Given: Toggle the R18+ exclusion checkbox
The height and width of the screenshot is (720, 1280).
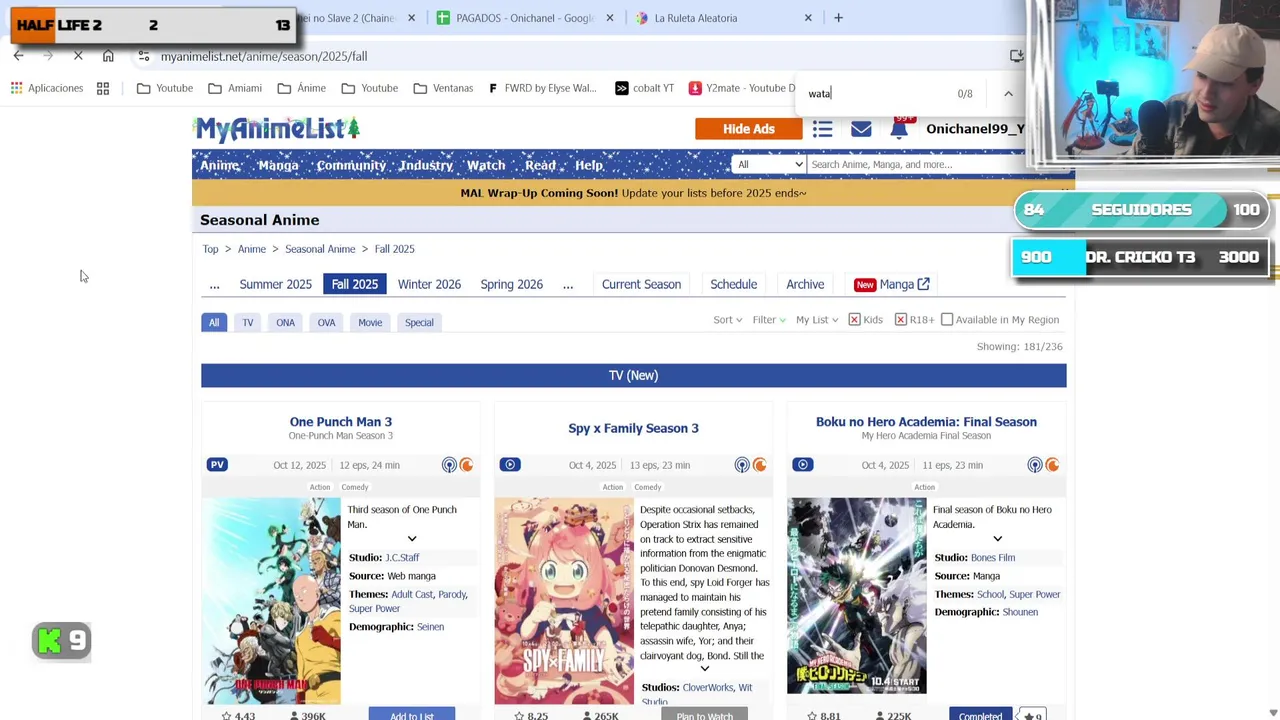Looking at the screenshot, I should pos(901,320).
